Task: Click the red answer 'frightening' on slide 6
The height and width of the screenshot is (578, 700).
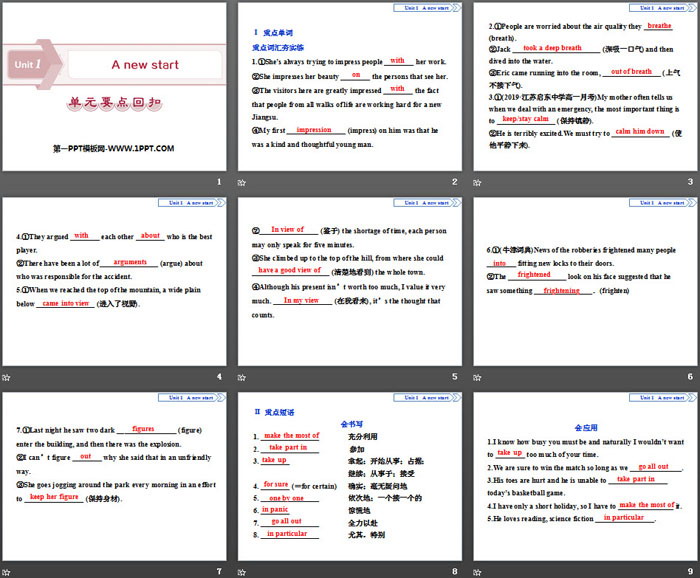Action: 561,291
